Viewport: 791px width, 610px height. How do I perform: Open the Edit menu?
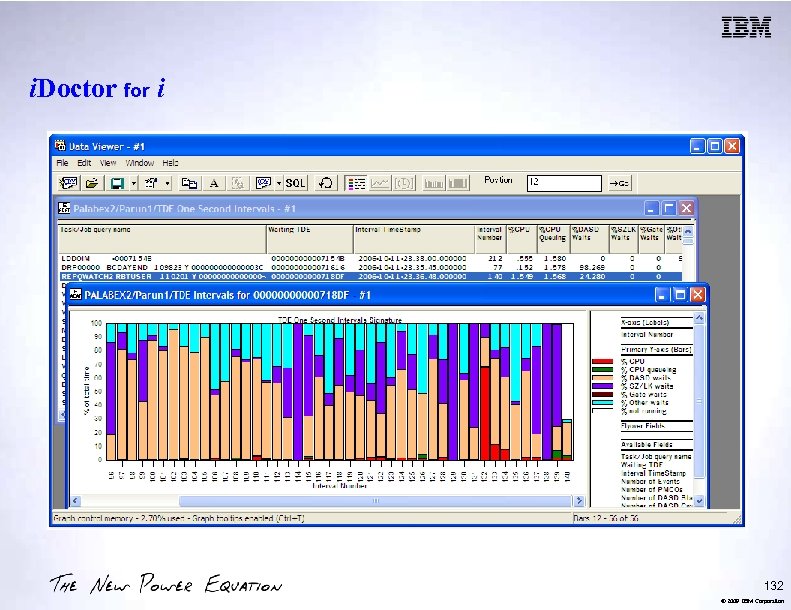(x=84, y=162)
